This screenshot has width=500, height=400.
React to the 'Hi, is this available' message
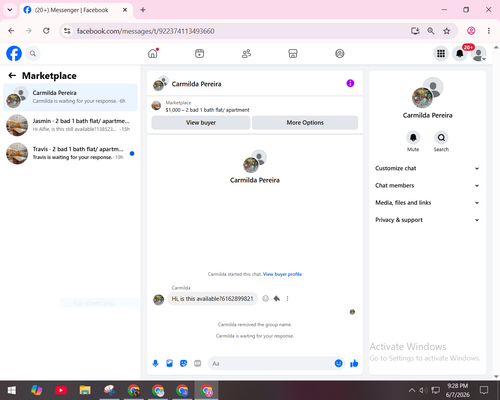(x=265, y=299)
